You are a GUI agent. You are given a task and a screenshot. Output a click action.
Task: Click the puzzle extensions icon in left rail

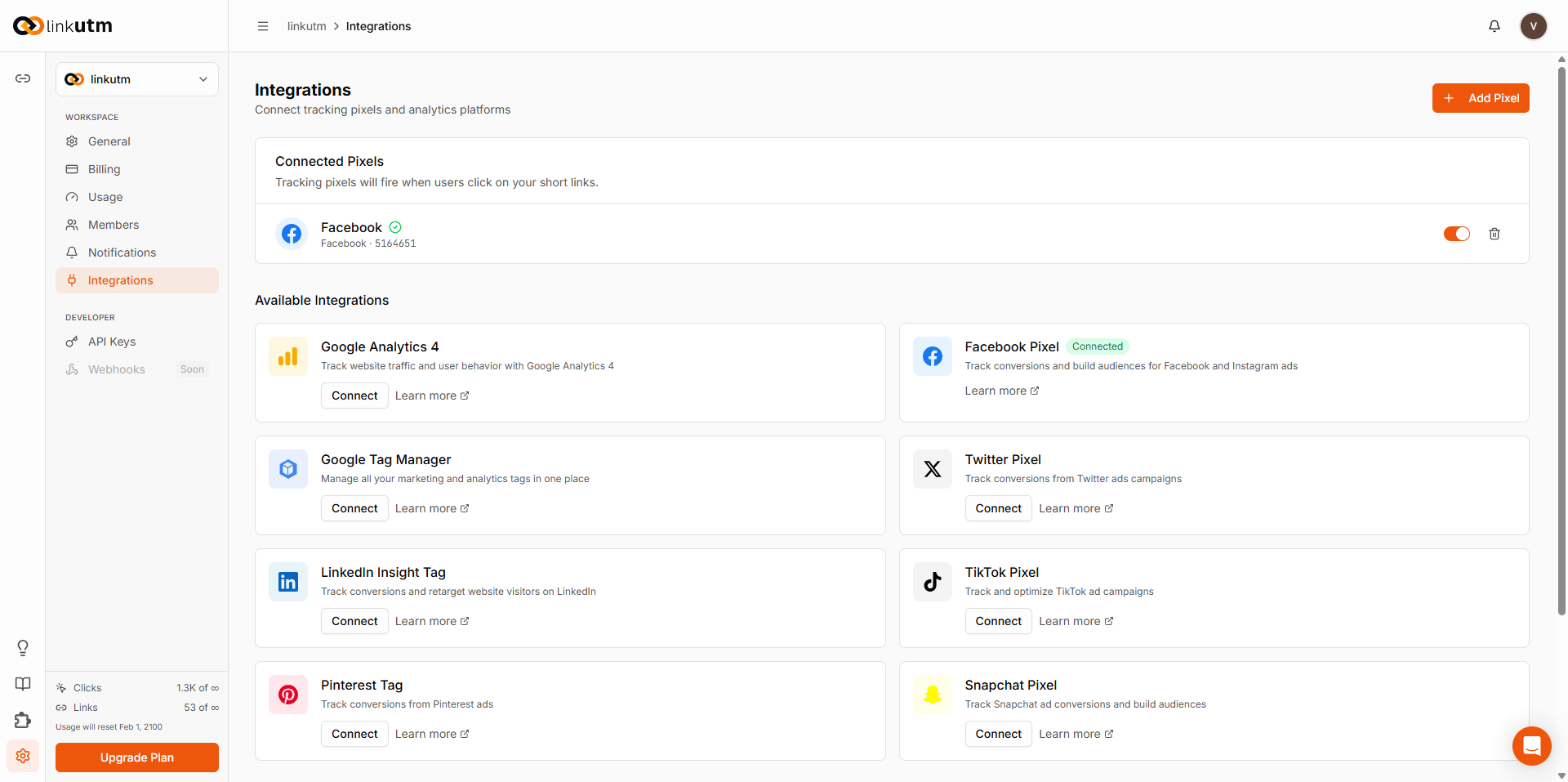[23, 720]
